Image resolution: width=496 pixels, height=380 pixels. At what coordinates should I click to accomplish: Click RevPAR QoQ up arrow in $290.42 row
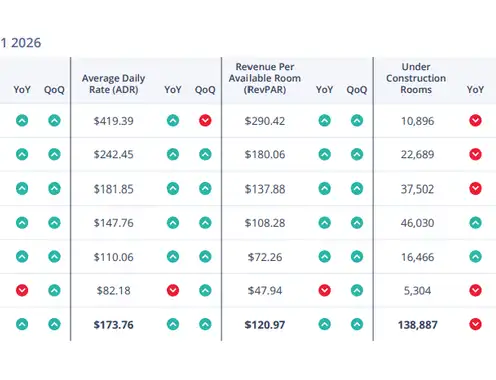point(357,120)
